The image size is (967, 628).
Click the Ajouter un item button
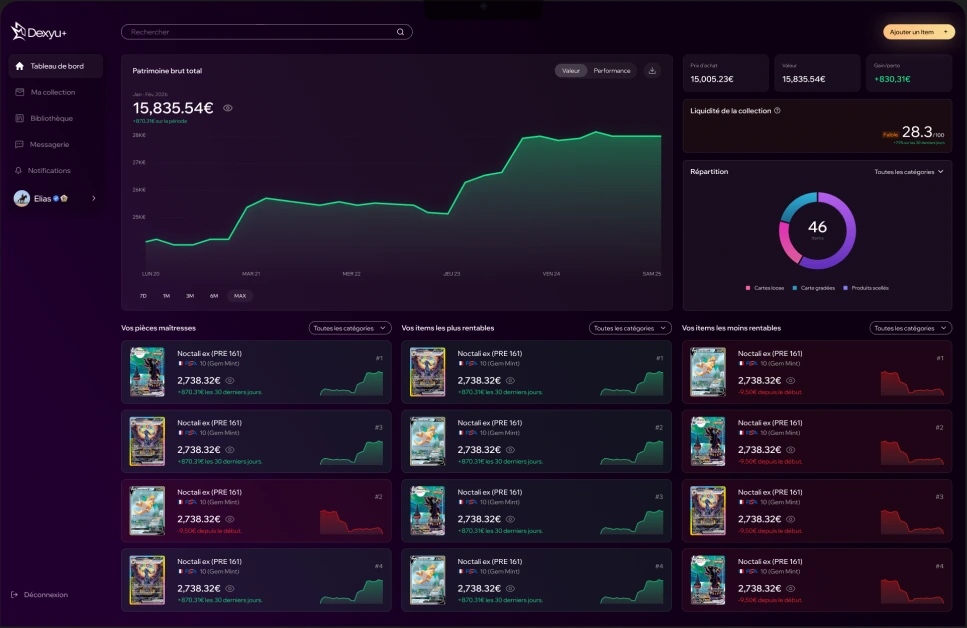click(918, 32)
